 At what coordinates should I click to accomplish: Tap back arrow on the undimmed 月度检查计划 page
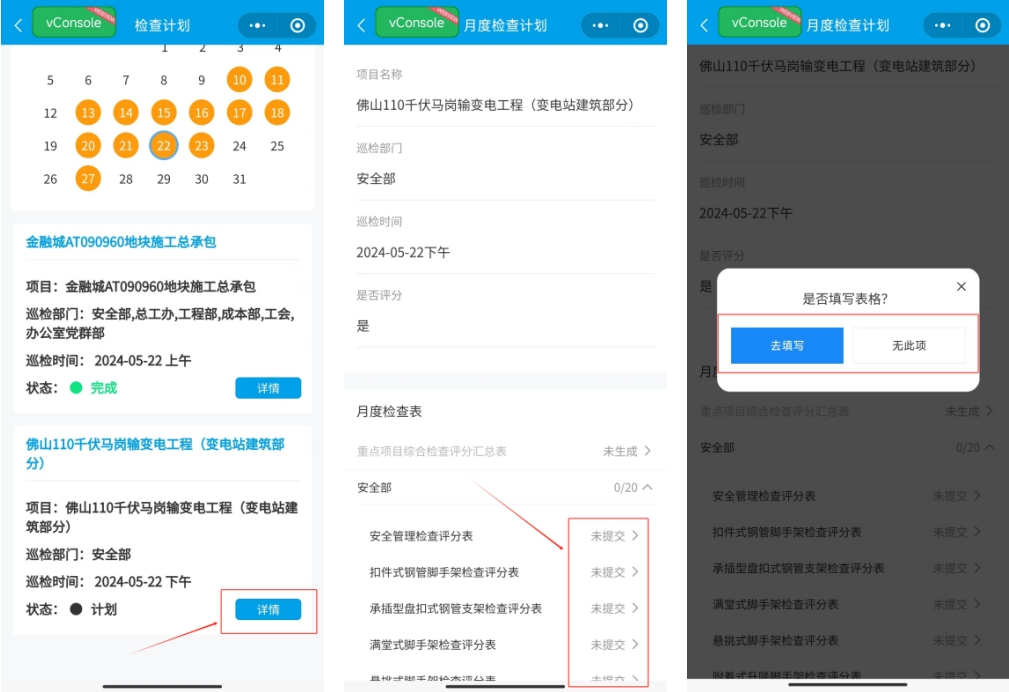[x=361, y=26]
